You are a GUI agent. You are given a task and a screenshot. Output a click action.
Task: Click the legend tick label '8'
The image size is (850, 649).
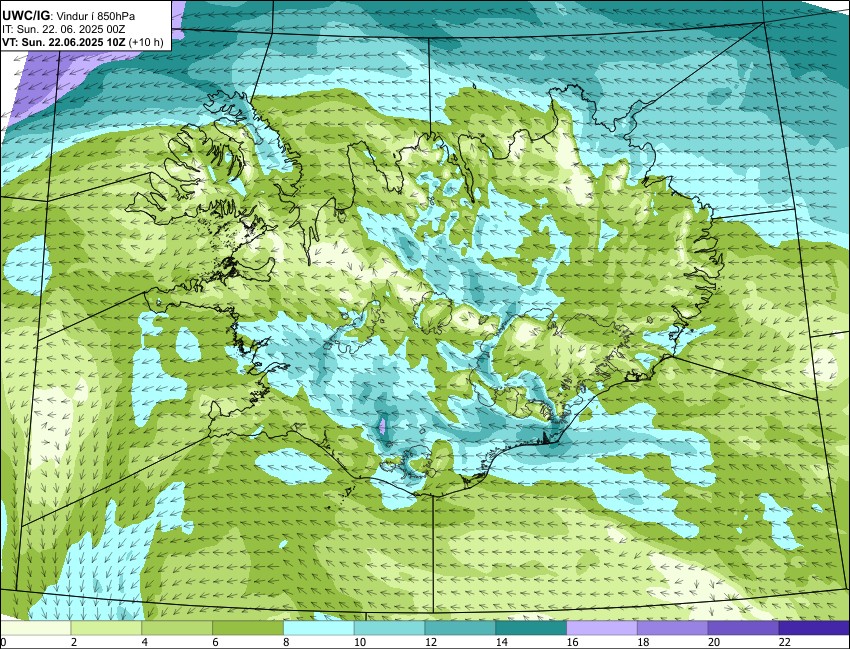[286, 642]
